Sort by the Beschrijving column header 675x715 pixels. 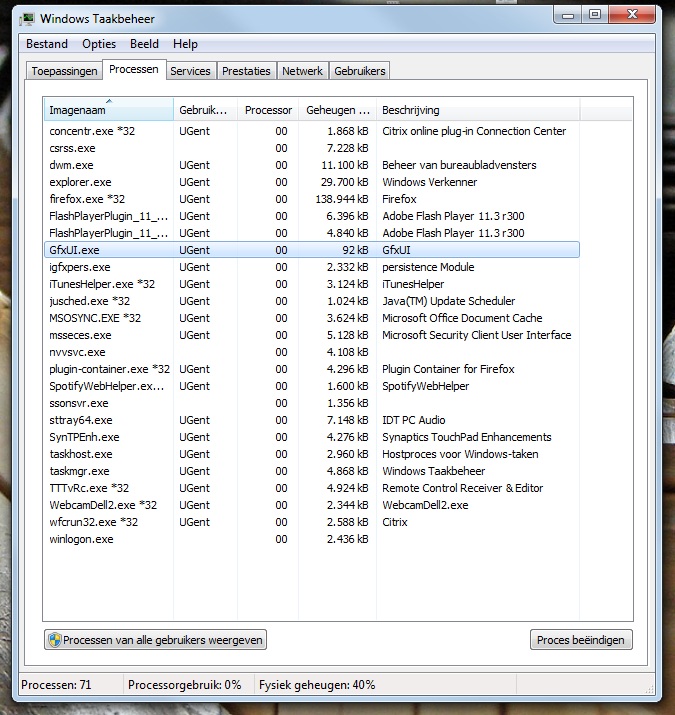coord(478,110)
